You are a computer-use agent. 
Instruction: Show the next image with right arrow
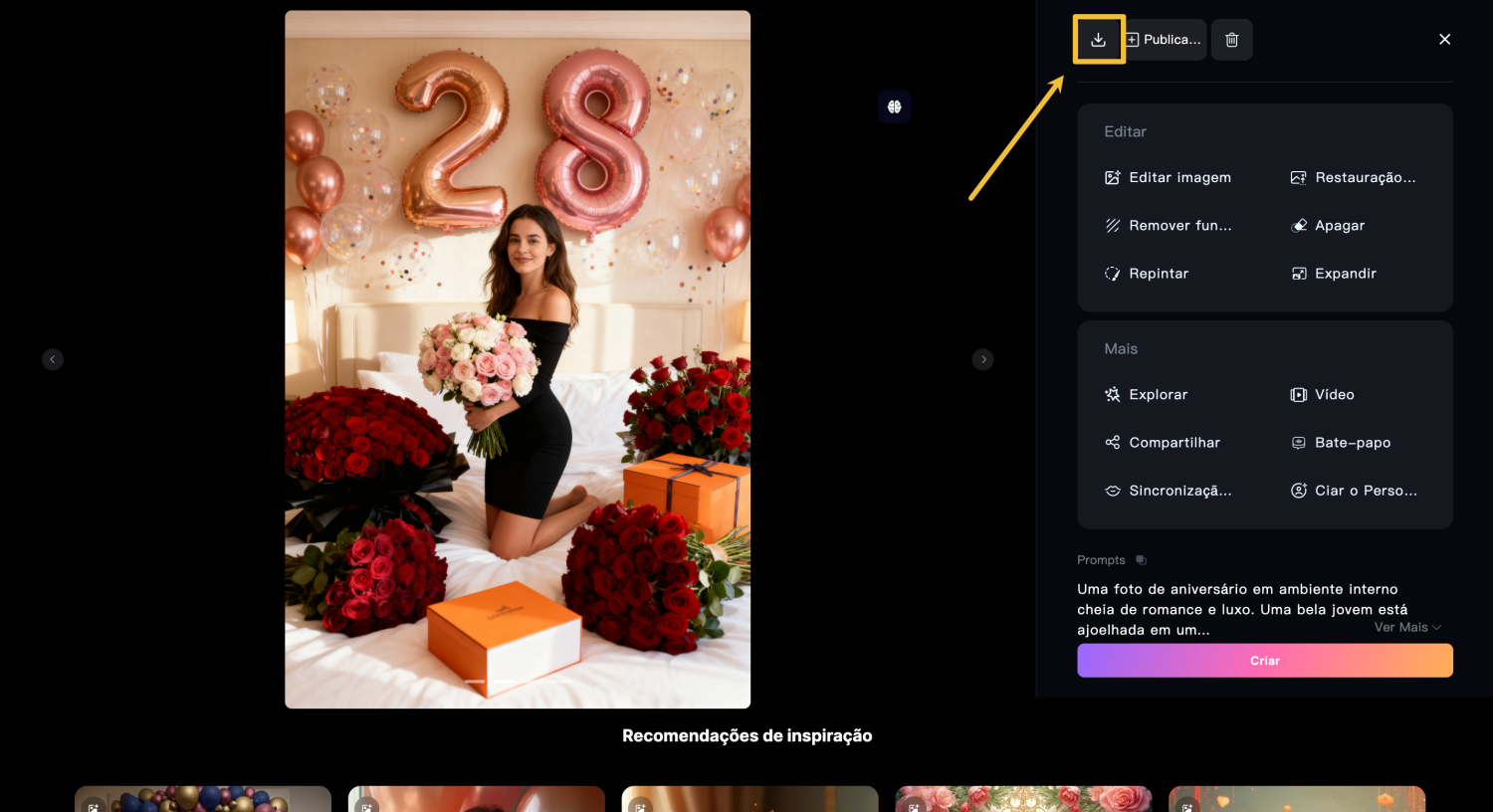pyautogui.click(x=983, y=359)
